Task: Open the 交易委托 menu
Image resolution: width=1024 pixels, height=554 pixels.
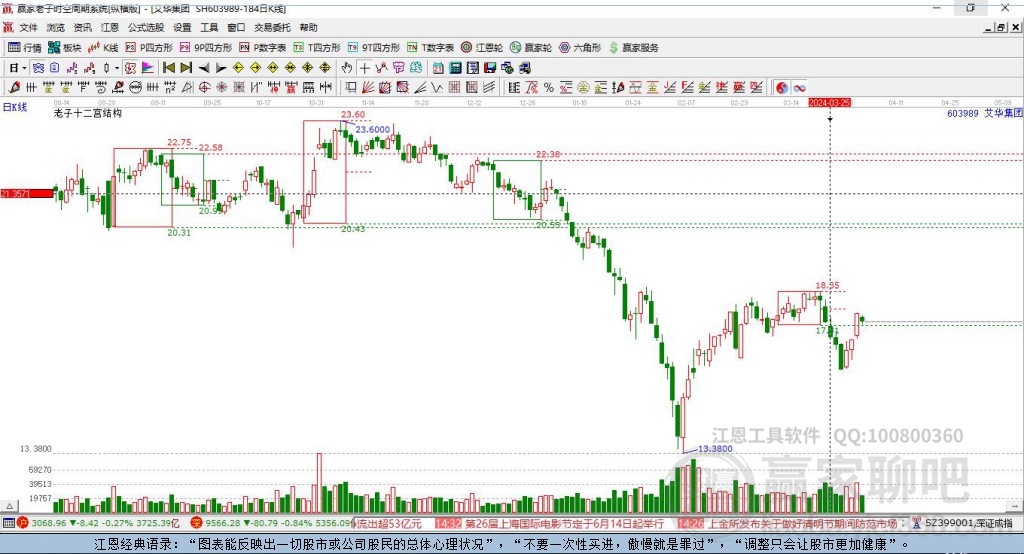Action: tap(272, 27)
